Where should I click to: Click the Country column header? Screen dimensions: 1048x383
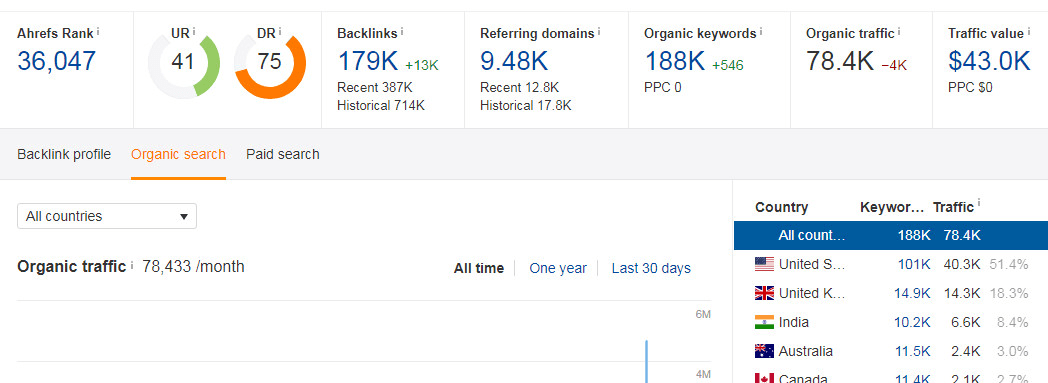point(781,207)
